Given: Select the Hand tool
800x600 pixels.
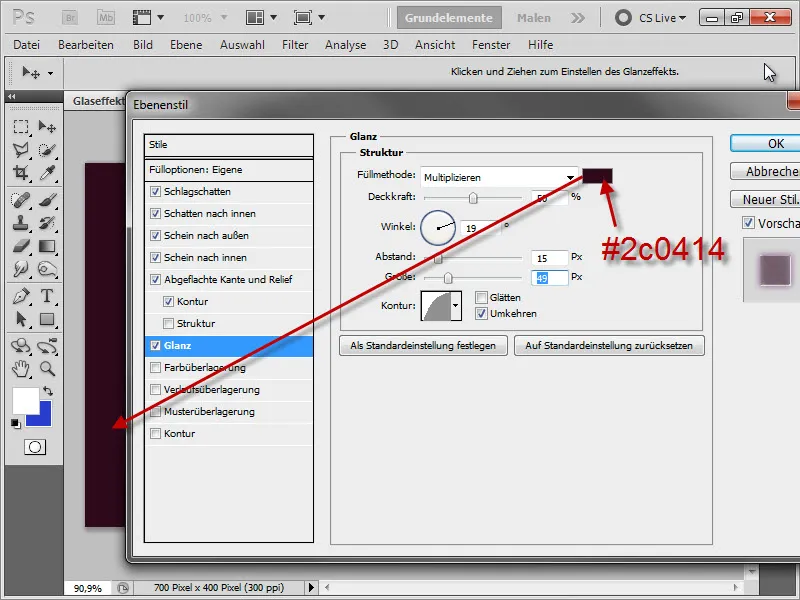Looking at the screenshot, I should tap(21, 368).
